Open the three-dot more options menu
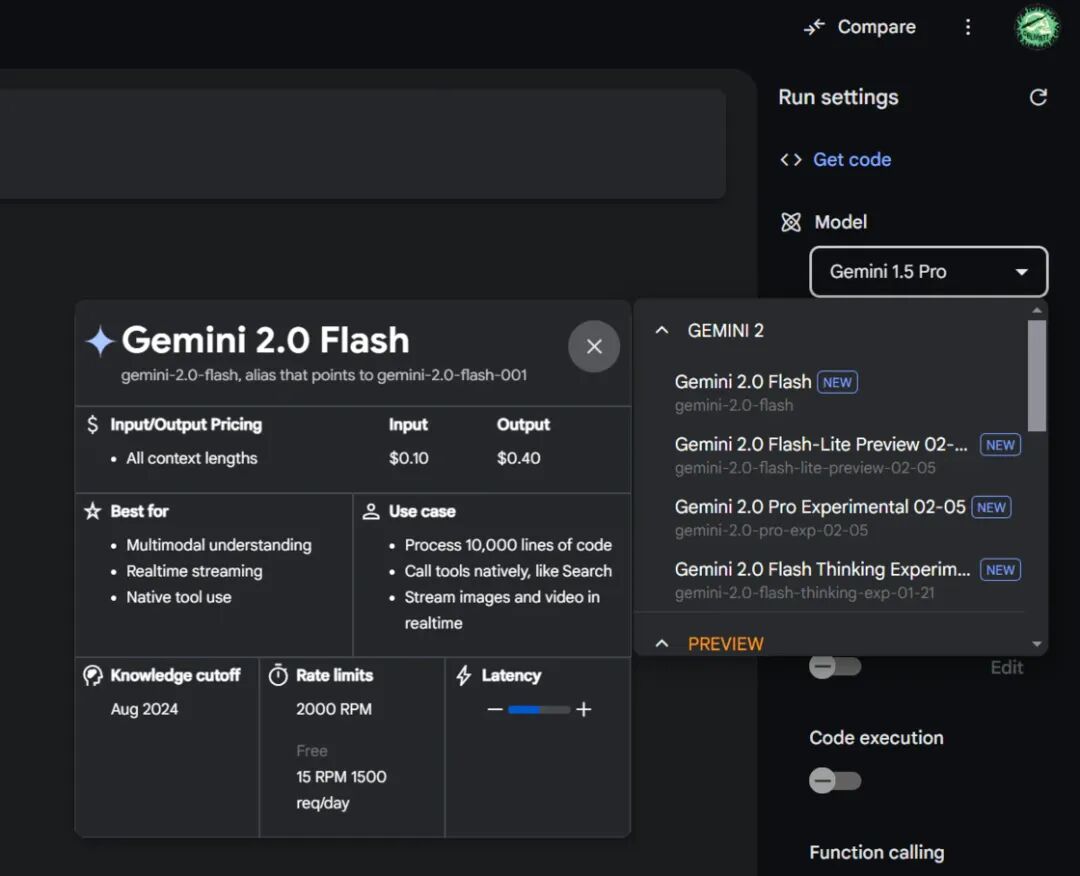This screenshot has width=1080, height=876. tap(968, 27)
